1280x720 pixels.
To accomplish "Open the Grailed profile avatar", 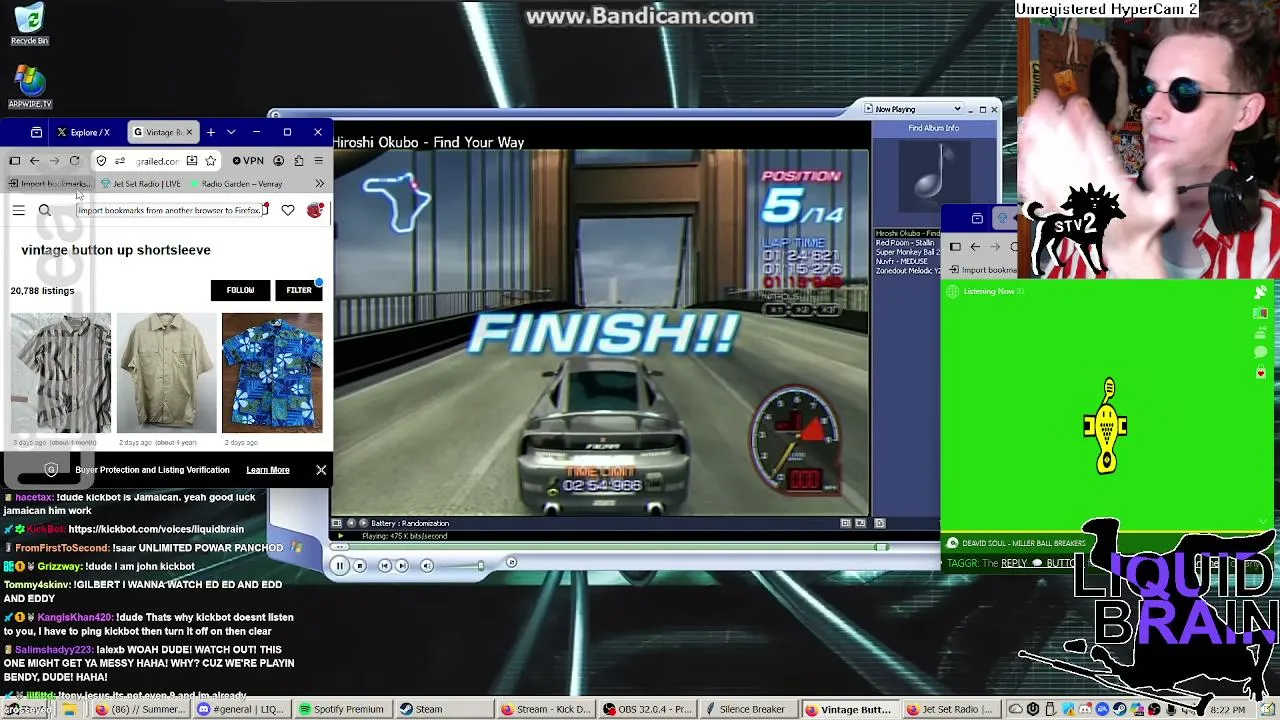I will pyautogui.click(x=315, y=210).
